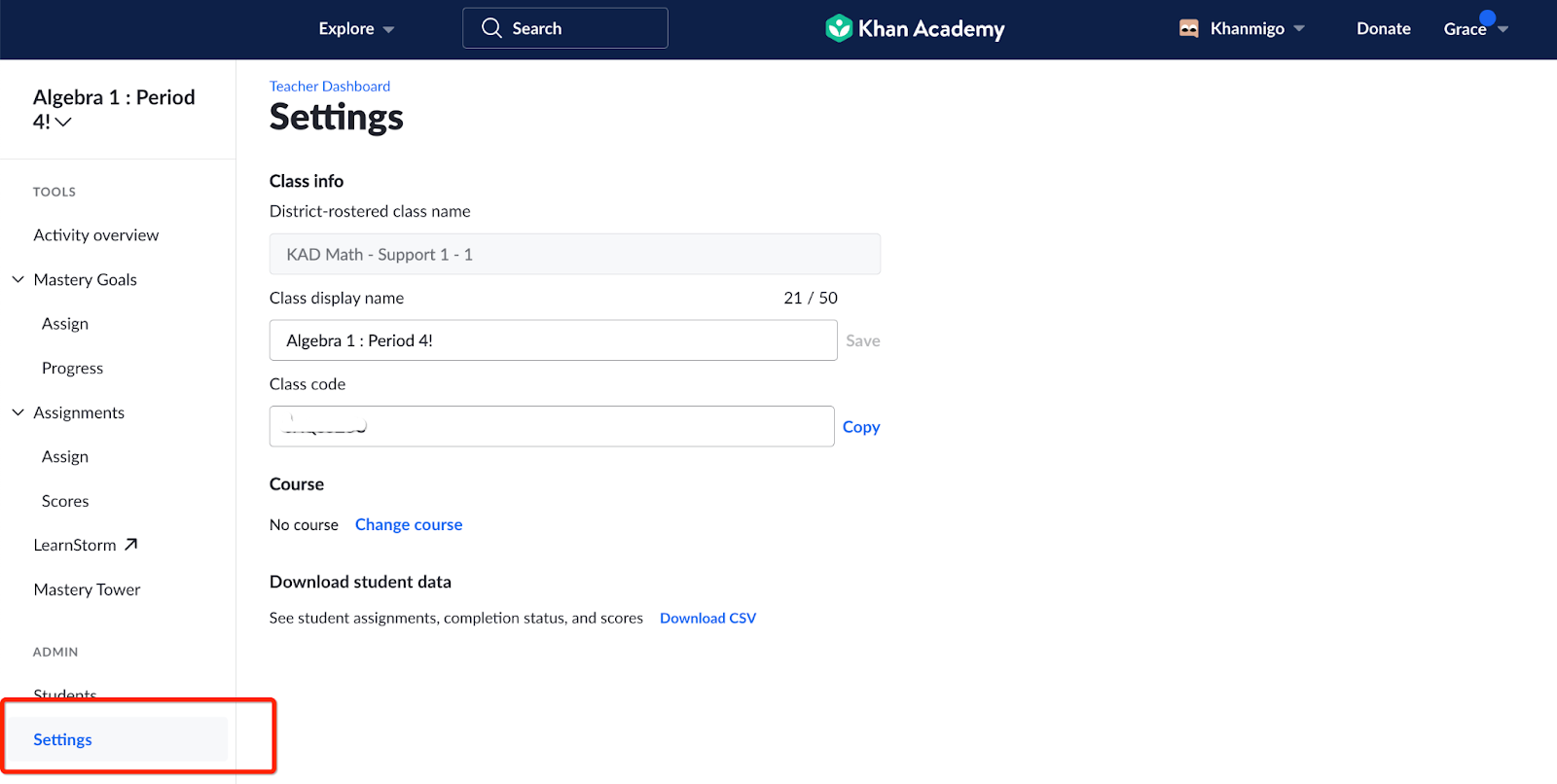Click Change course link
This screenshot has width=1557, height=784.
click(409, 524)
